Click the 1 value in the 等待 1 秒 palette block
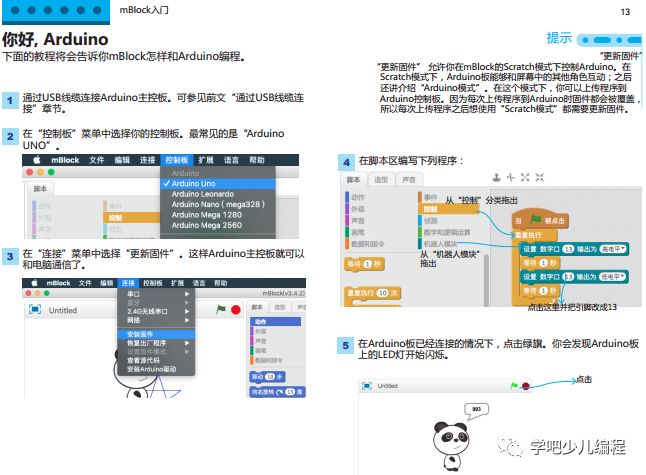 pyautogui.click(x=367, y=264)
